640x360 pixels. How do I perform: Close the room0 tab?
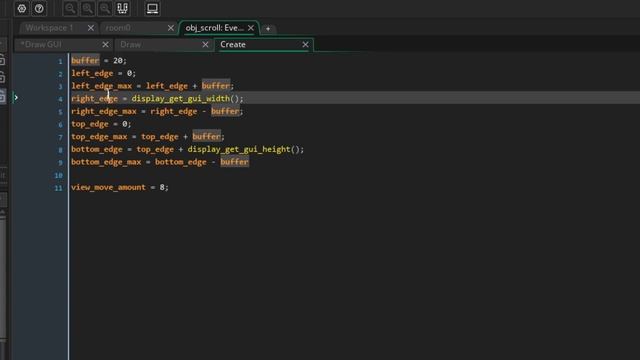point(171,28)
